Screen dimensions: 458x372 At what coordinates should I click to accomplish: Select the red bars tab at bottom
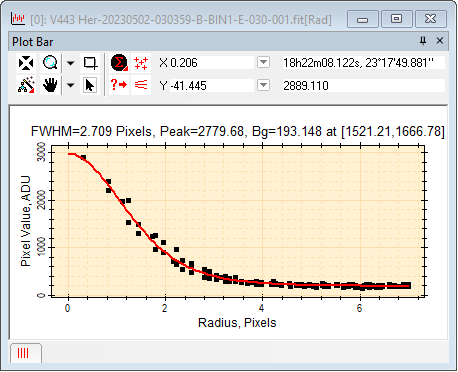tap(26, 353)
